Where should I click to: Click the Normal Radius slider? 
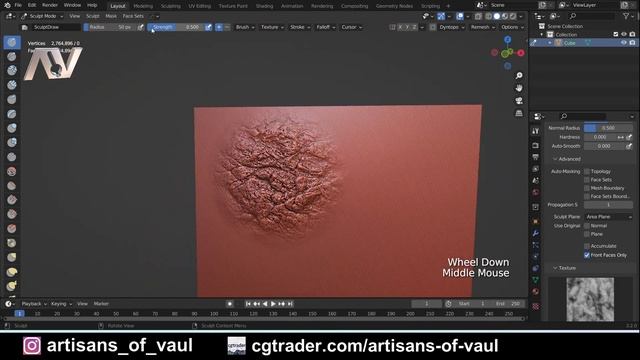[608, 128]
